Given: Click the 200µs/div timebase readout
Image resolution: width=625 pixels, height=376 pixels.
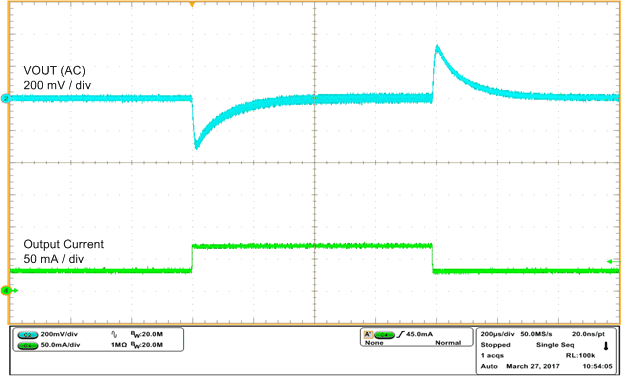Looking at the screenshot, I should click(497, 334).
